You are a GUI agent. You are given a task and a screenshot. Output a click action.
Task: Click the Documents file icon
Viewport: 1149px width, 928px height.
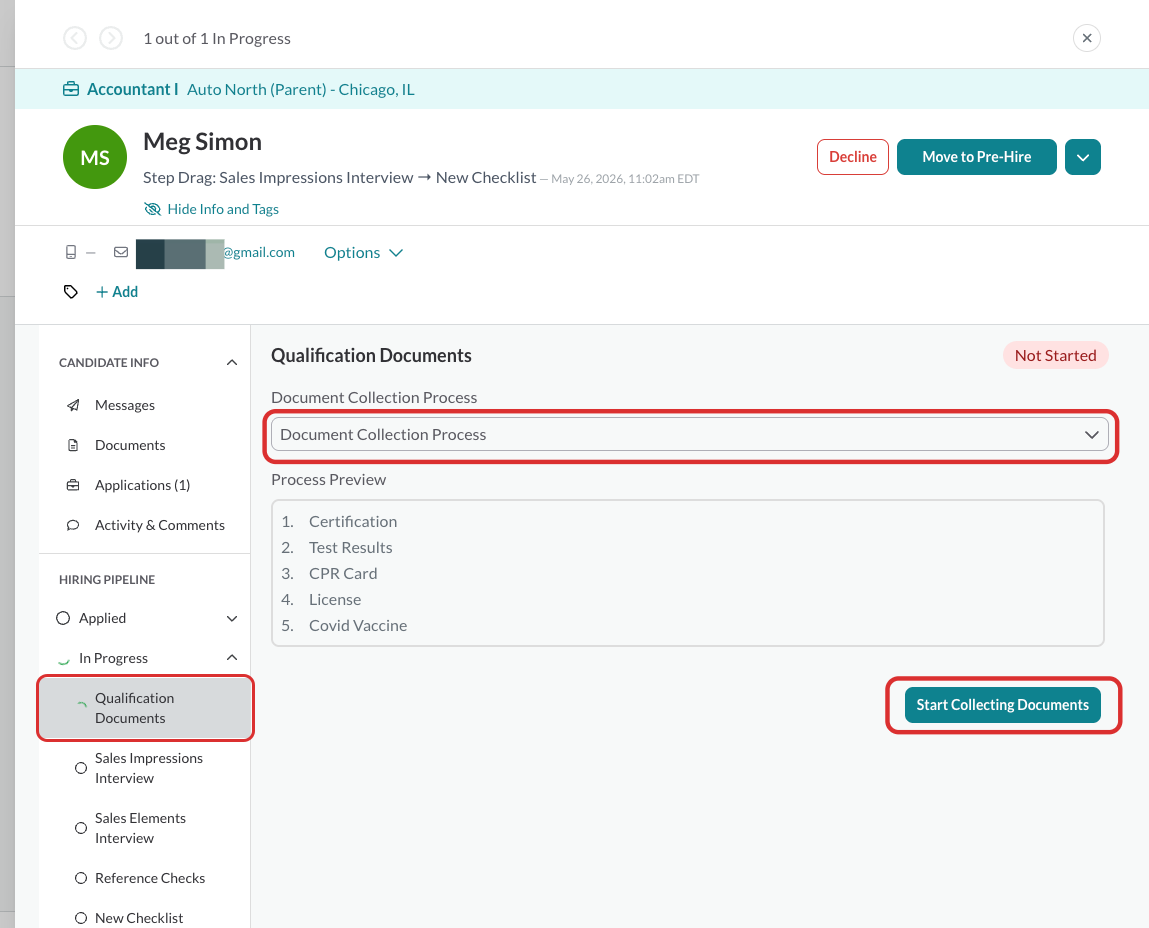coord(73,445)
